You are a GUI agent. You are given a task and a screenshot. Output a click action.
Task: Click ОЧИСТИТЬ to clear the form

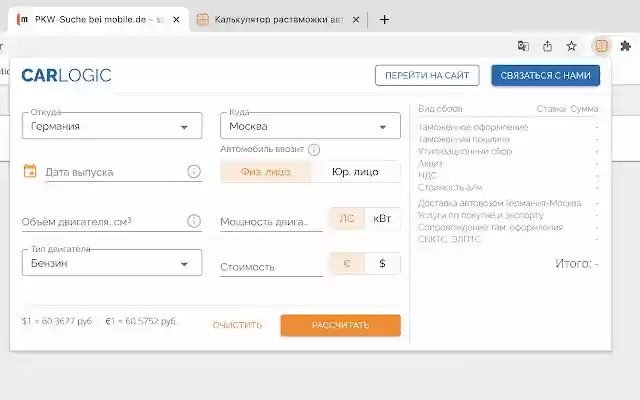tap(237, 325)
